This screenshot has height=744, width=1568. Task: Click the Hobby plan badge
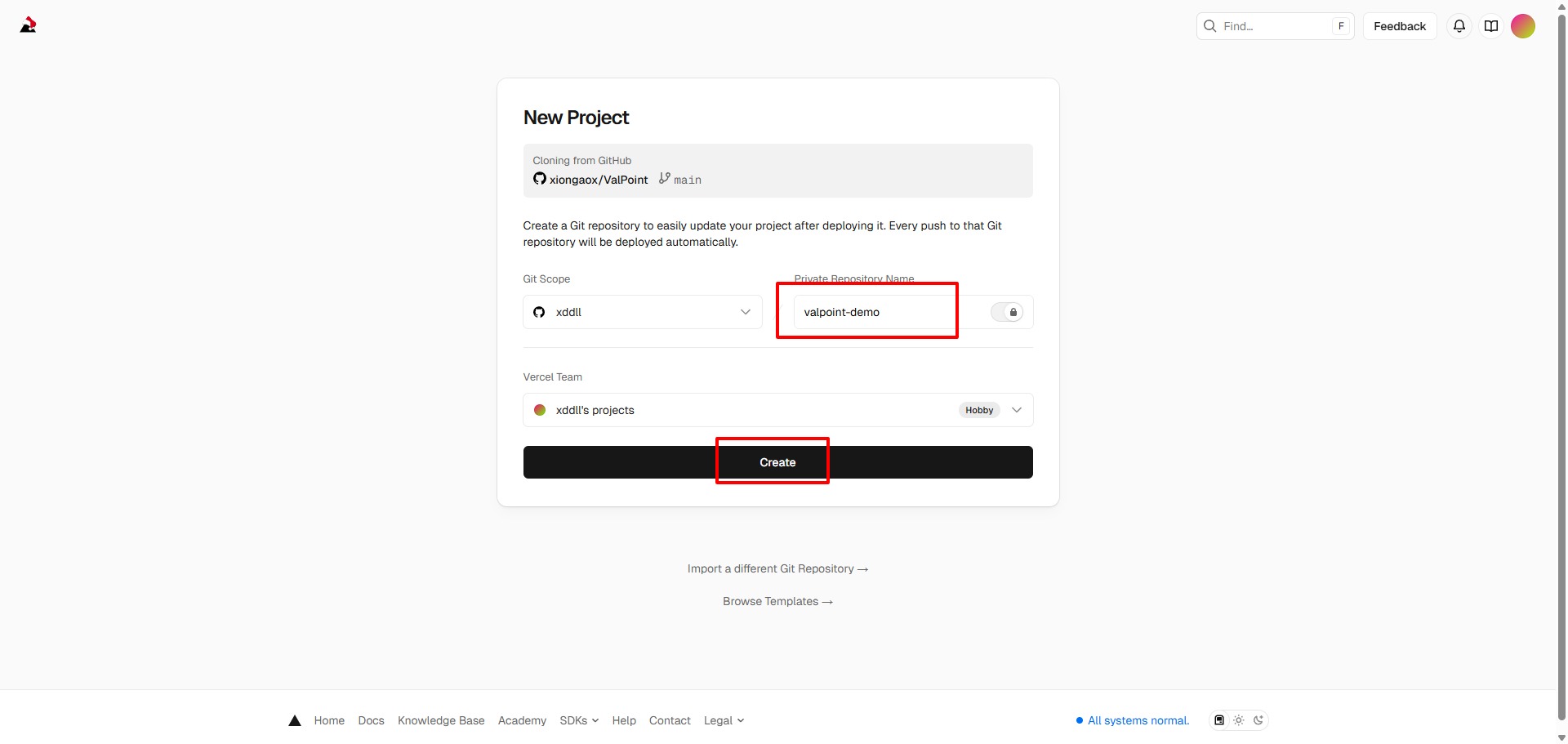pyautogui.click(x=979, y=410)
